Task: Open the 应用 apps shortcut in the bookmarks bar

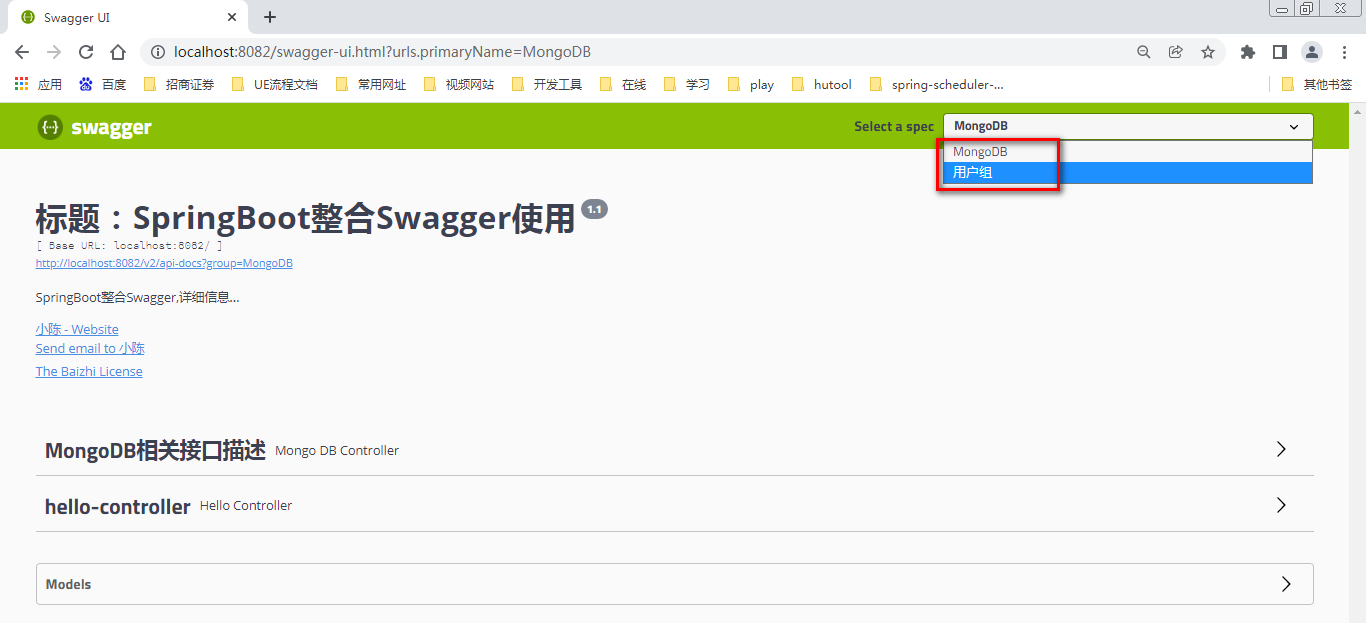Action: [x=38, y=84]
